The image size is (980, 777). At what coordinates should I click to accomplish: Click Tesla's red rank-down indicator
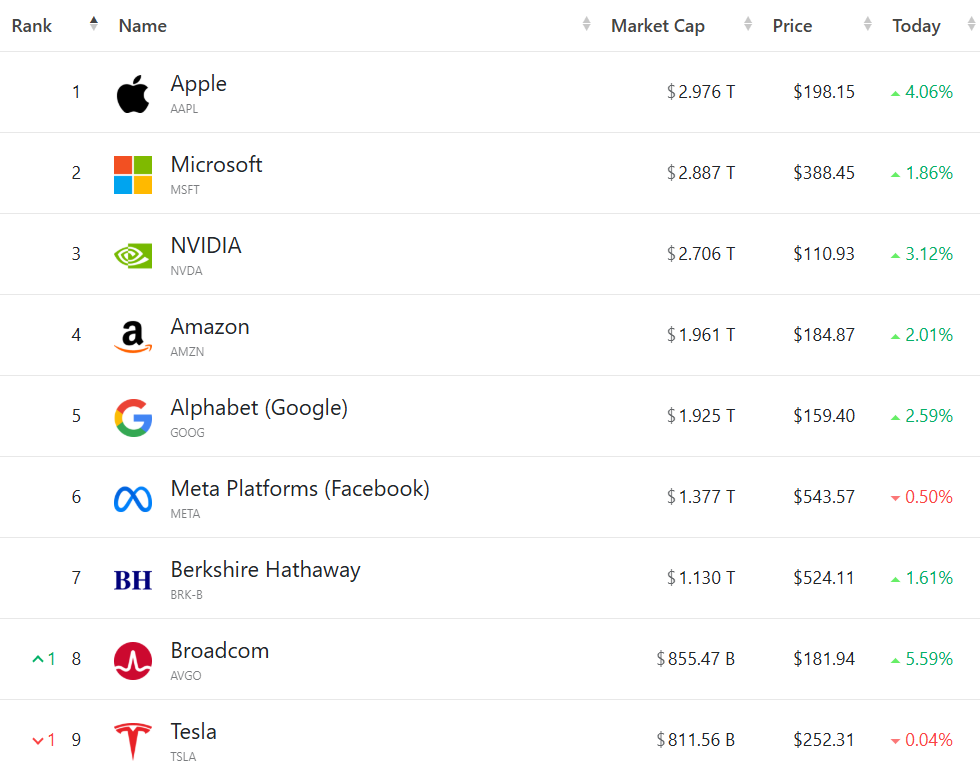tap(43, 740)
